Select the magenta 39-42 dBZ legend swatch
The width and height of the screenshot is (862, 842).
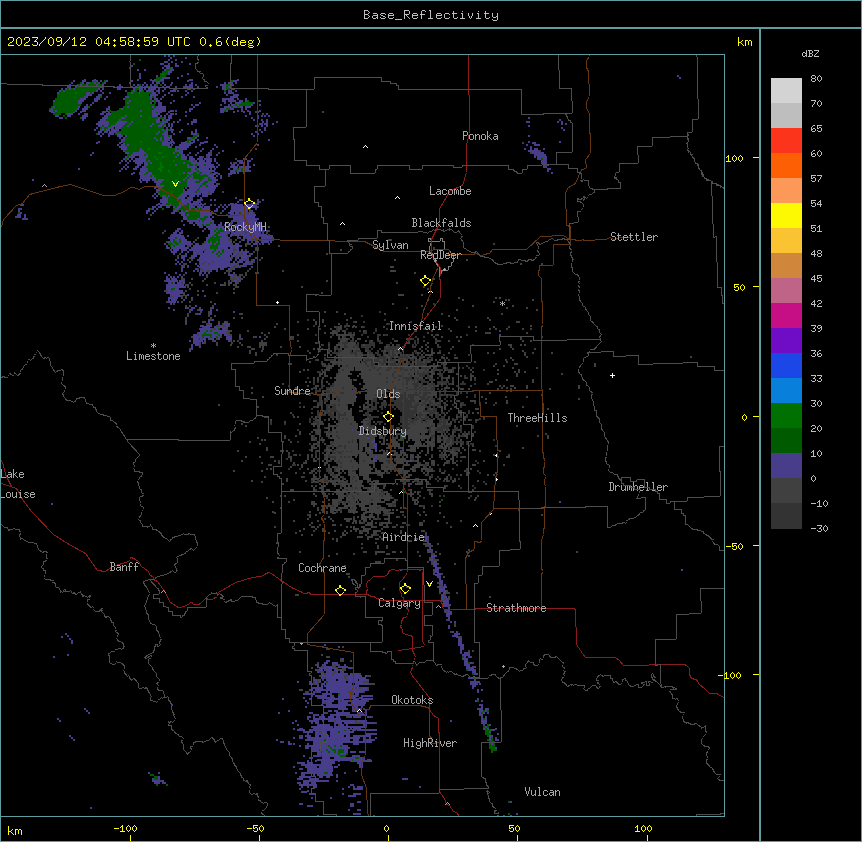786,315
